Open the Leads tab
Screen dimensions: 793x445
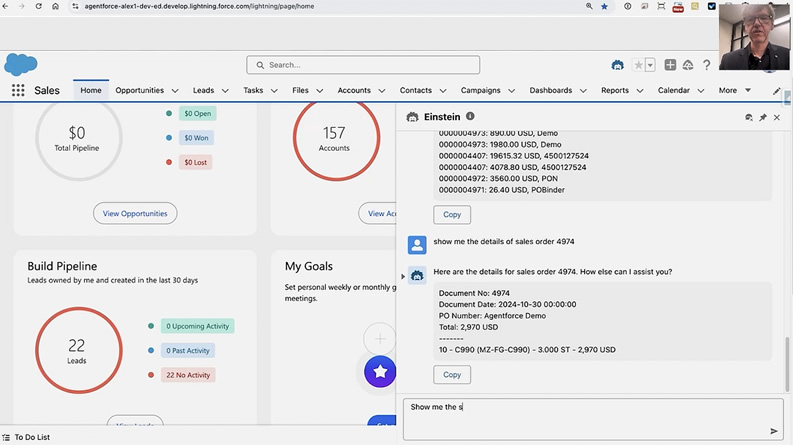203,90
